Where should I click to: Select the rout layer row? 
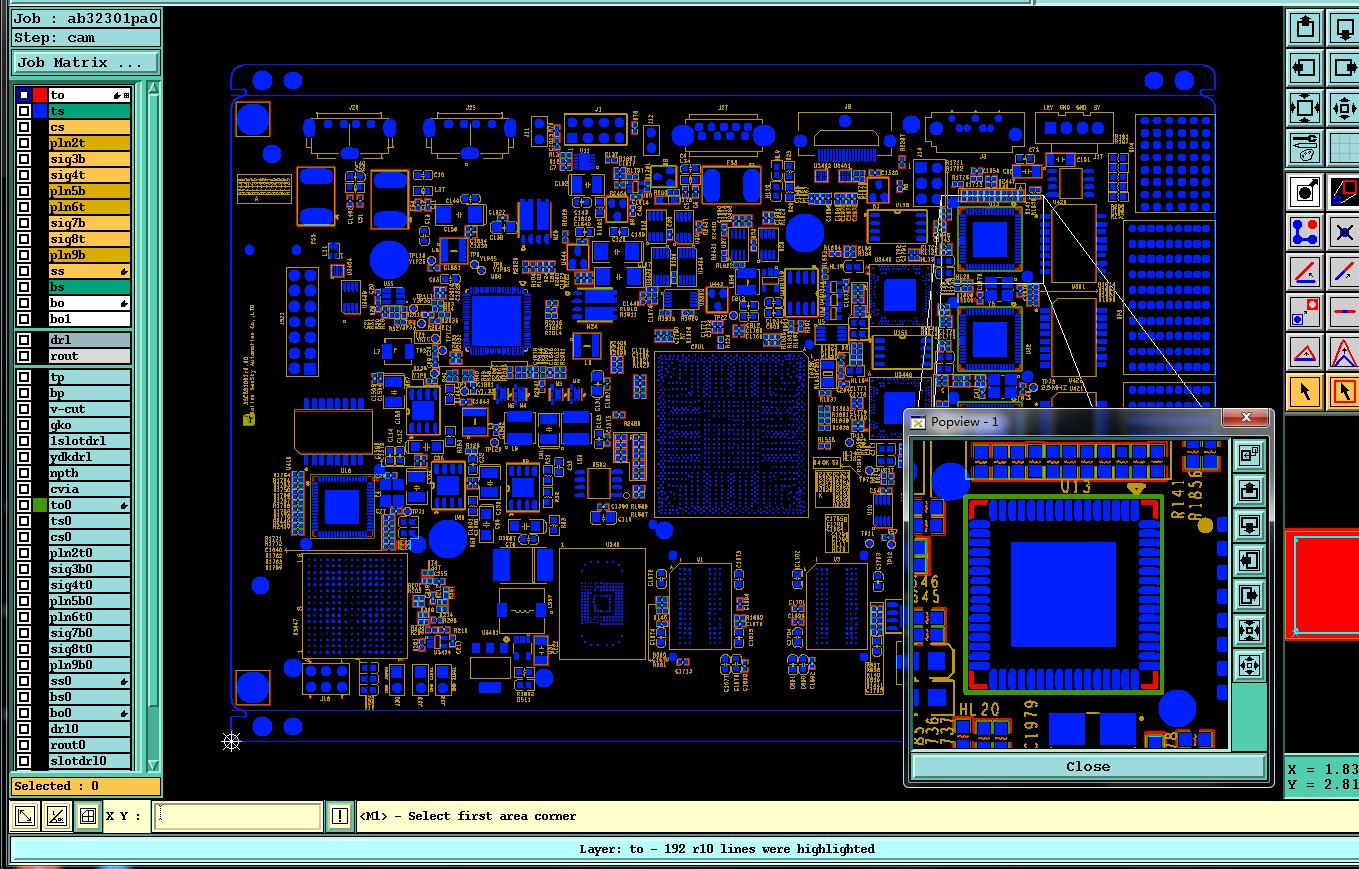[90, 356]
